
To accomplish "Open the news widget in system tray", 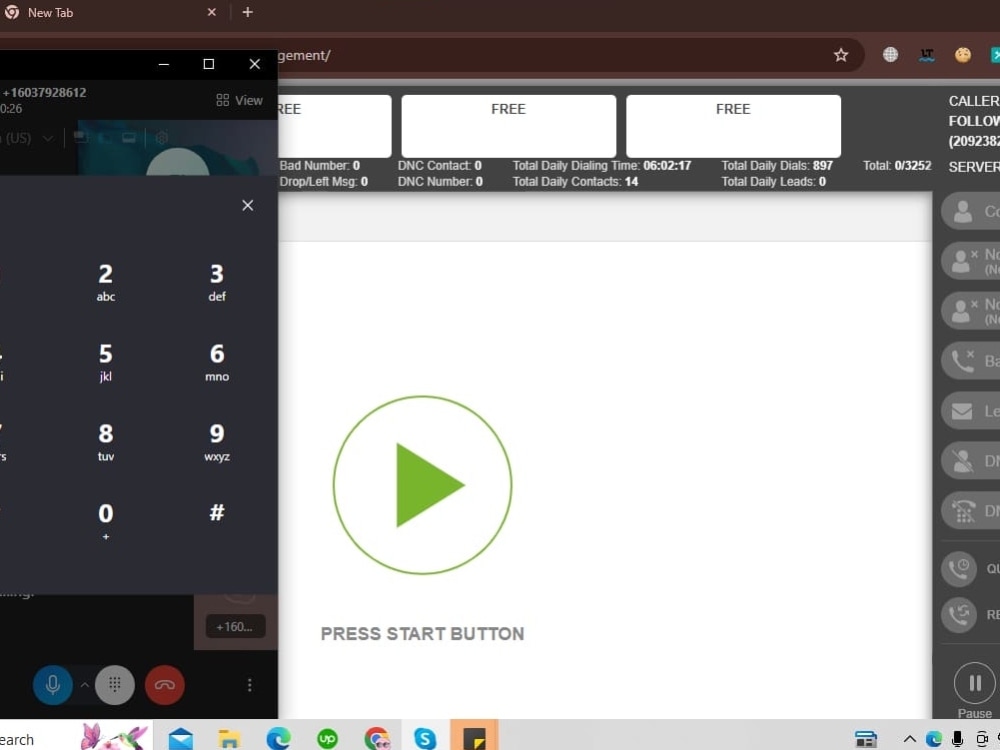I will pyautogui.click(x=865, y=739).
